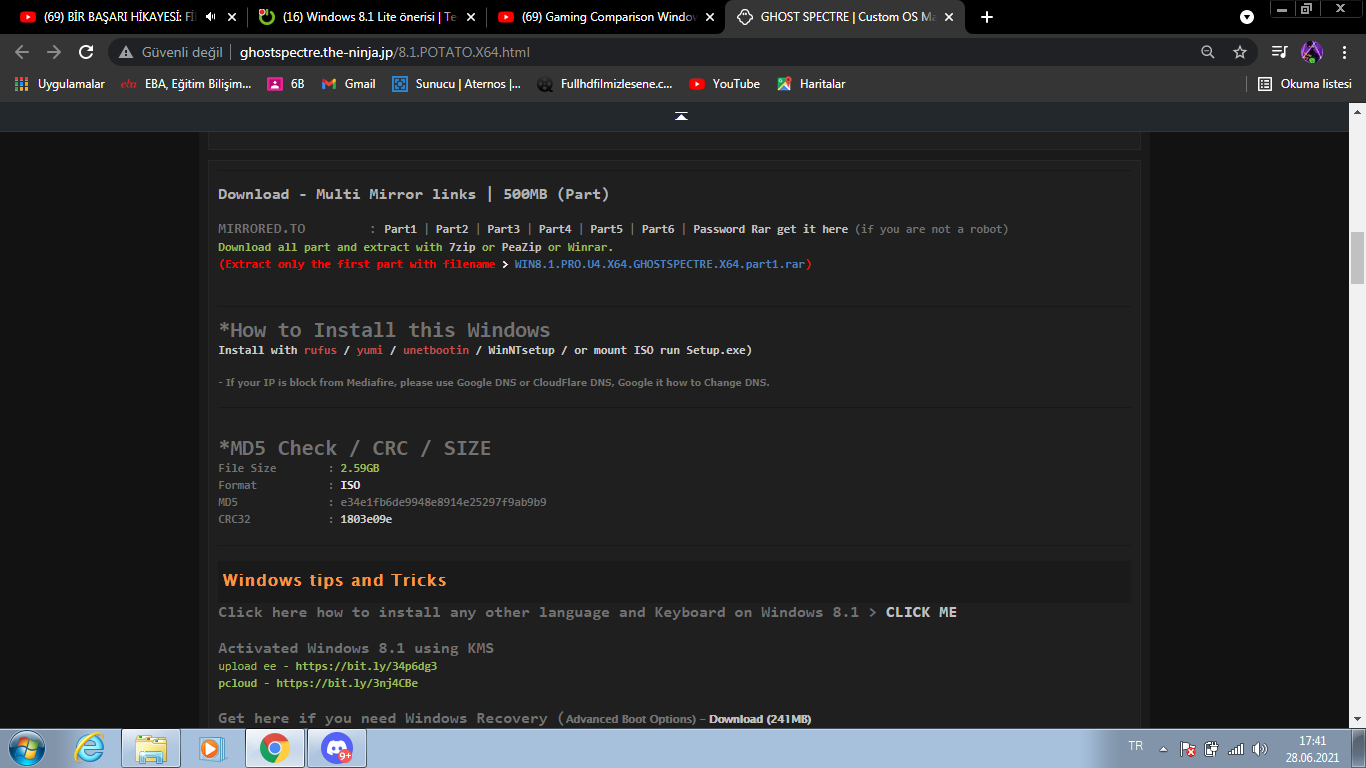Select the GHOST SPECTRE tab

[x=845, y=17]
